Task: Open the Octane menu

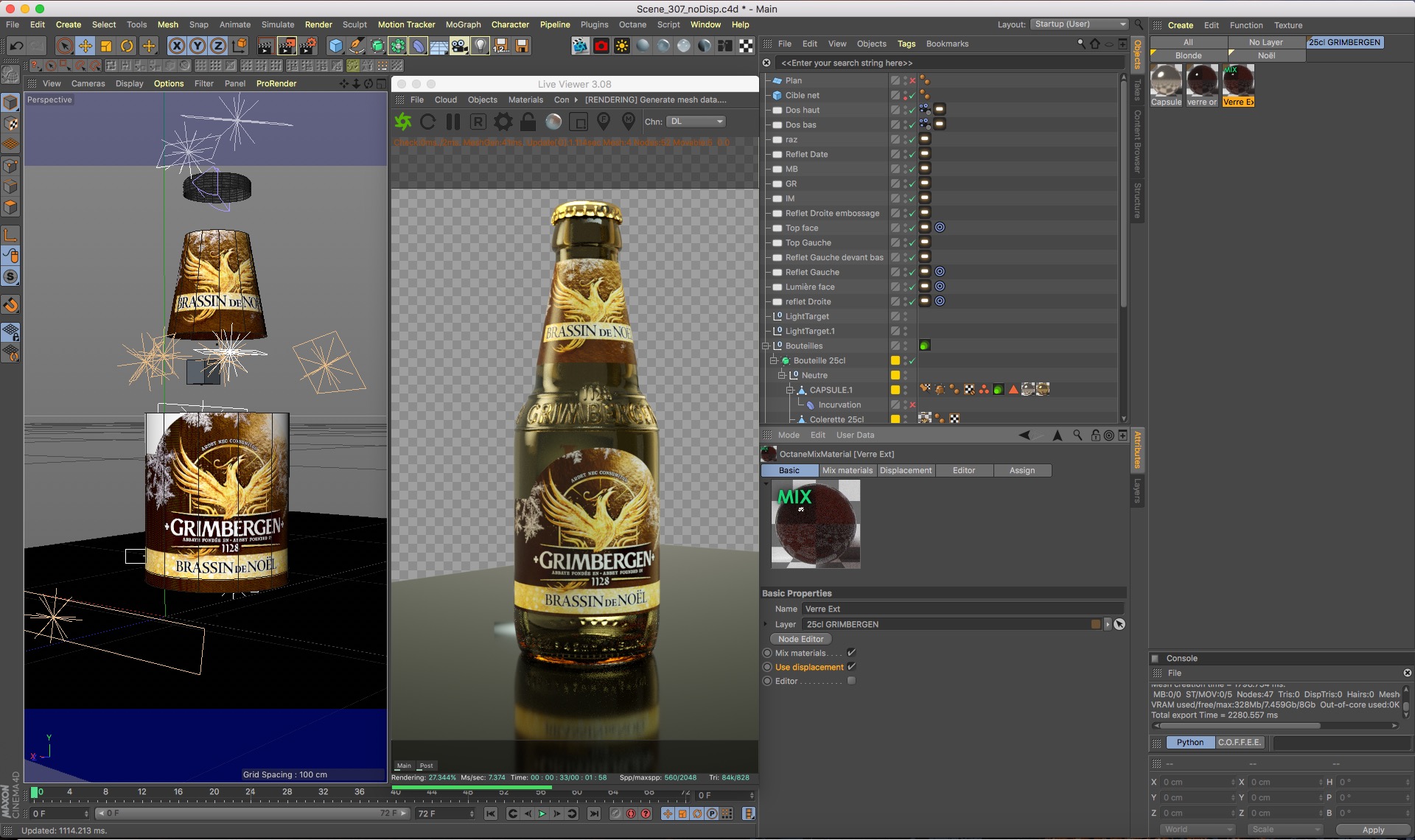Action: tap(632, 24)
